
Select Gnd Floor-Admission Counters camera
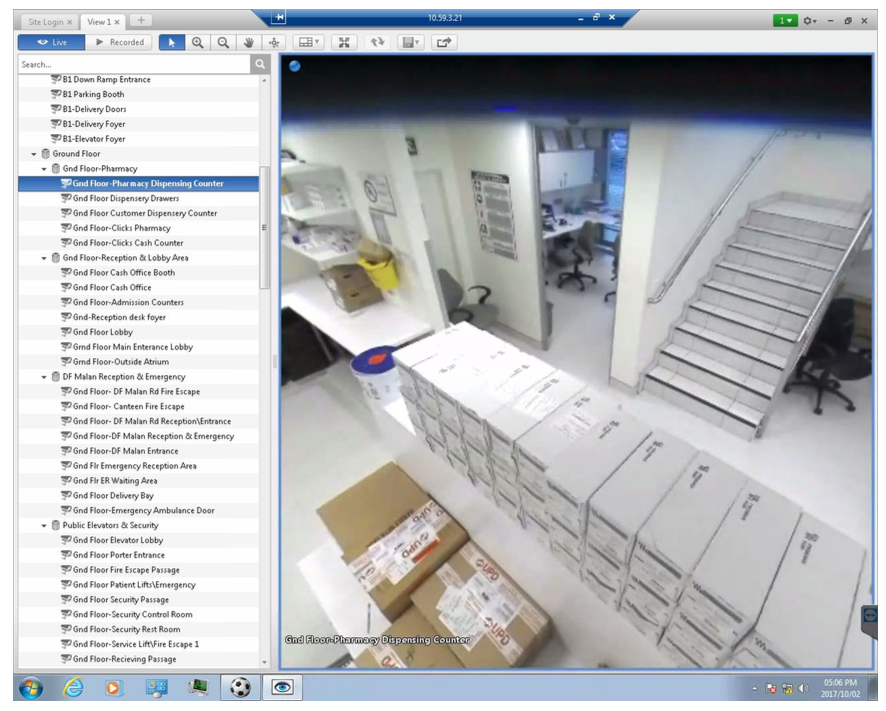coord(128,302)
